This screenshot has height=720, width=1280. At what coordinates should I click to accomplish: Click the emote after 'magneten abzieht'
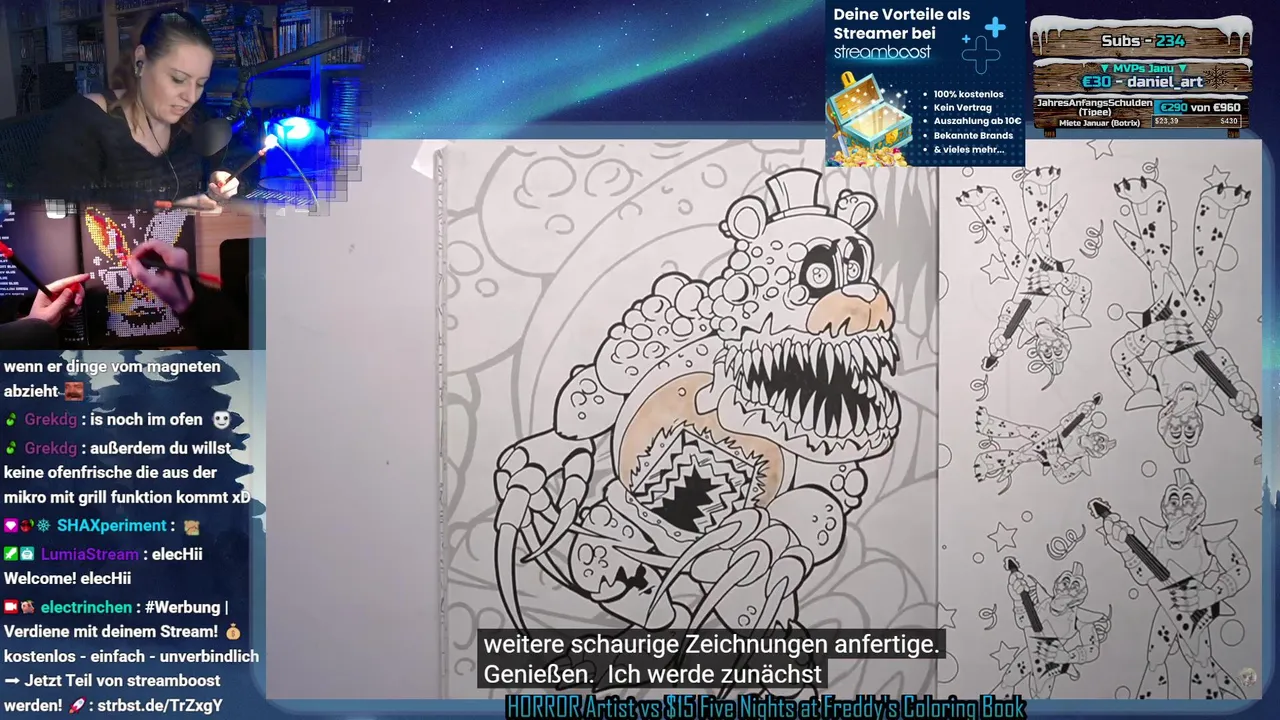pos(74,392)
